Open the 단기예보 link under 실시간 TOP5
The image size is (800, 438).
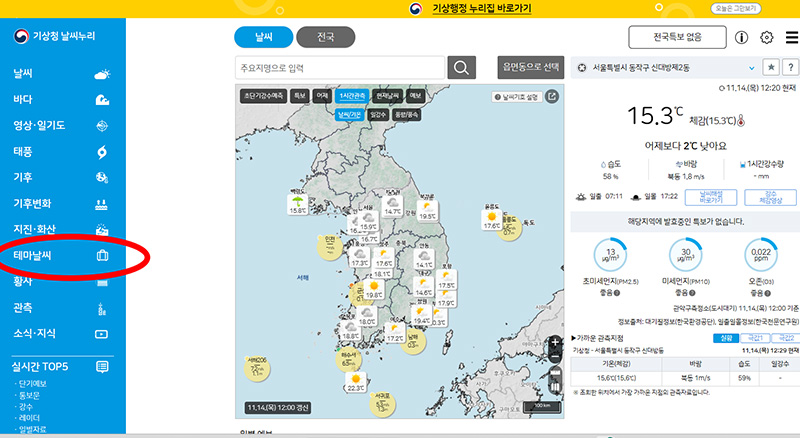(33, 383)
